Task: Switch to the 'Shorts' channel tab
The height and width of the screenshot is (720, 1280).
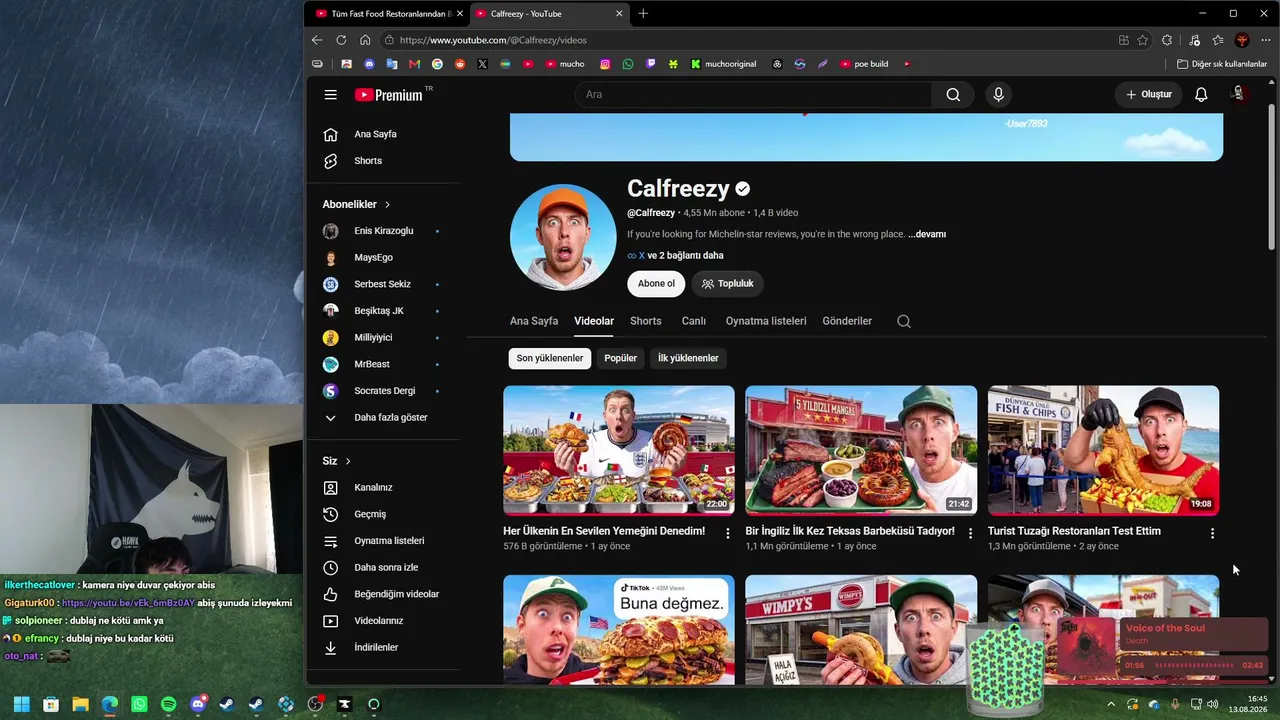Action: [646, 321]
